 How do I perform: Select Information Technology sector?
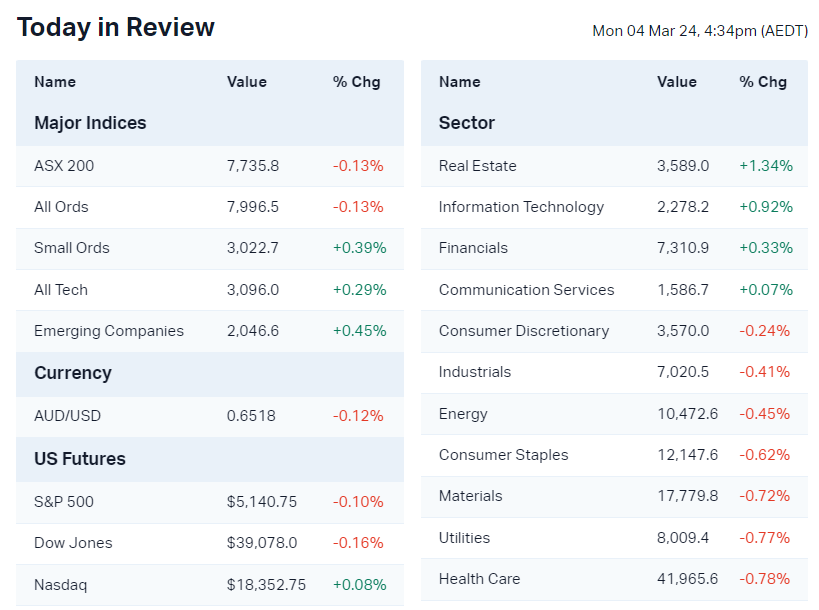click(x=521, y=207)
